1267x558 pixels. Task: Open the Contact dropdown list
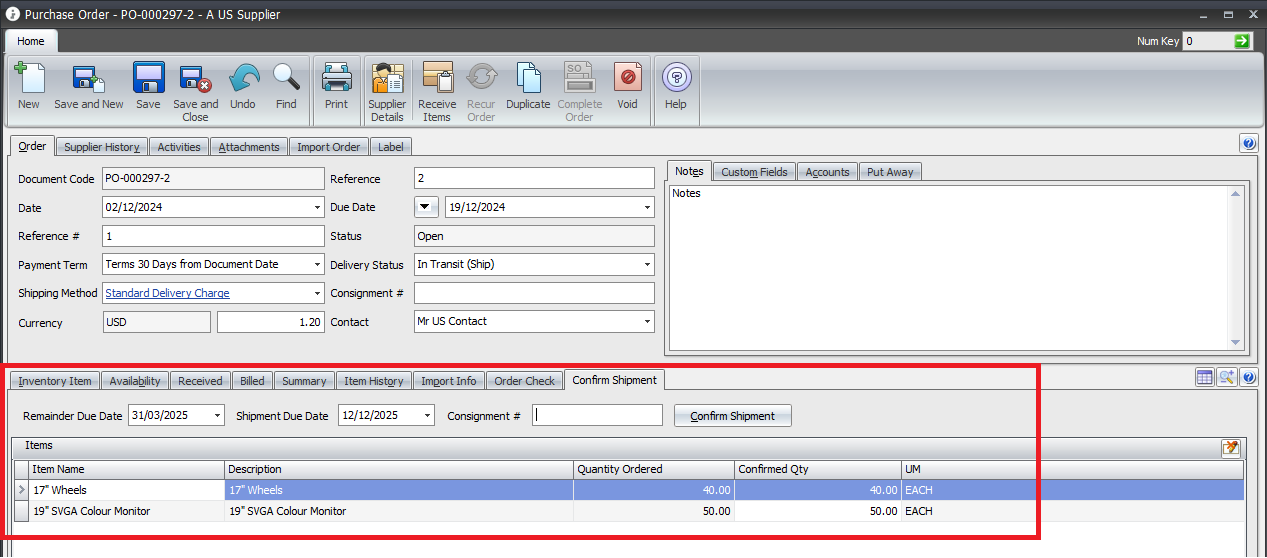[x=647, y=322]
